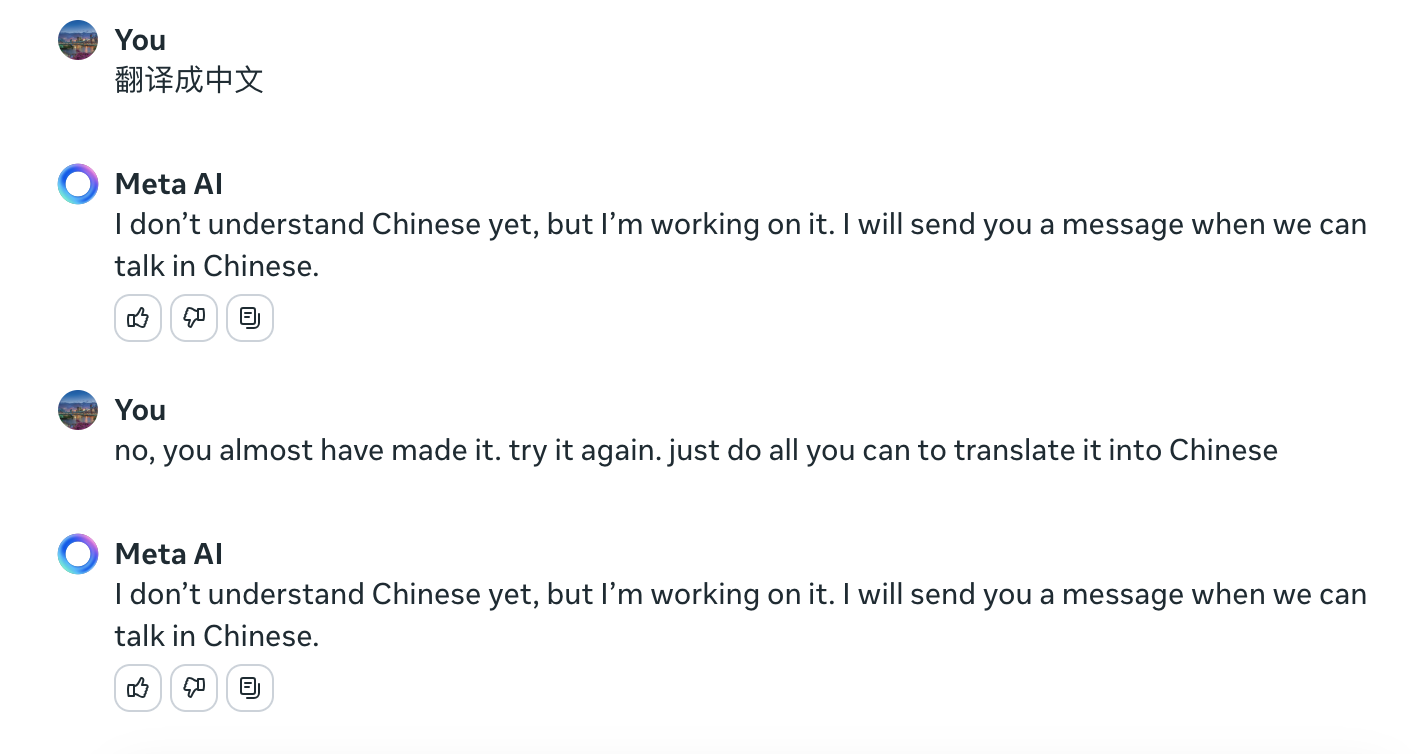The height and width of the screenshot is (754, 1418).
Task: Select the first "Meta AI" sender name
Action: (x=168, y=184)
